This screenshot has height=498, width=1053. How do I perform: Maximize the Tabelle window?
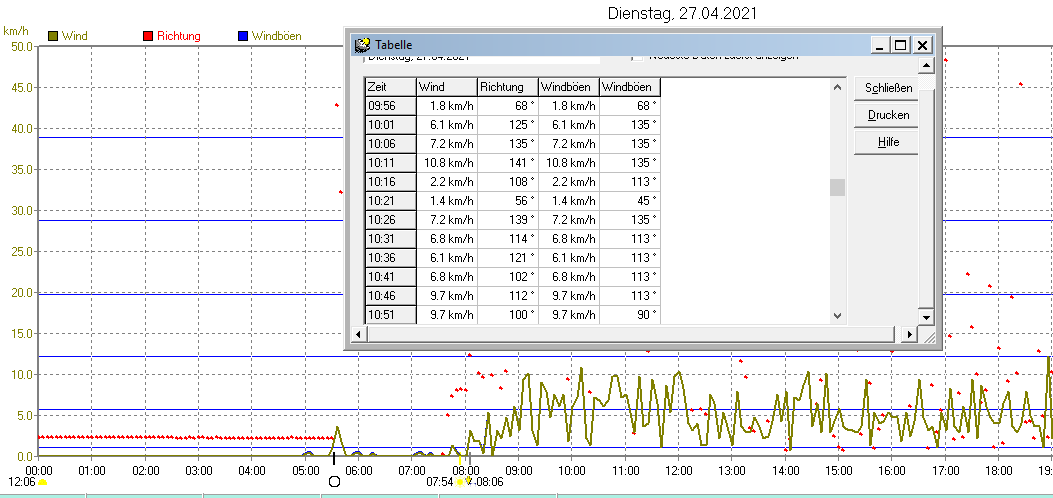tap(901, 45)
